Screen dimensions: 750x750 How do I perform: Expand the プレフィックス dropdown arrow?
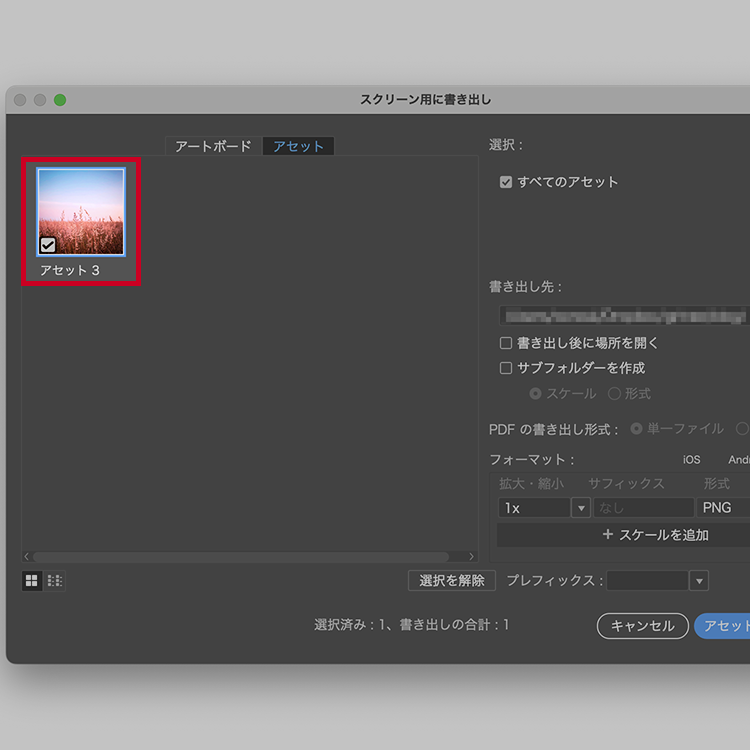(699, 581)
